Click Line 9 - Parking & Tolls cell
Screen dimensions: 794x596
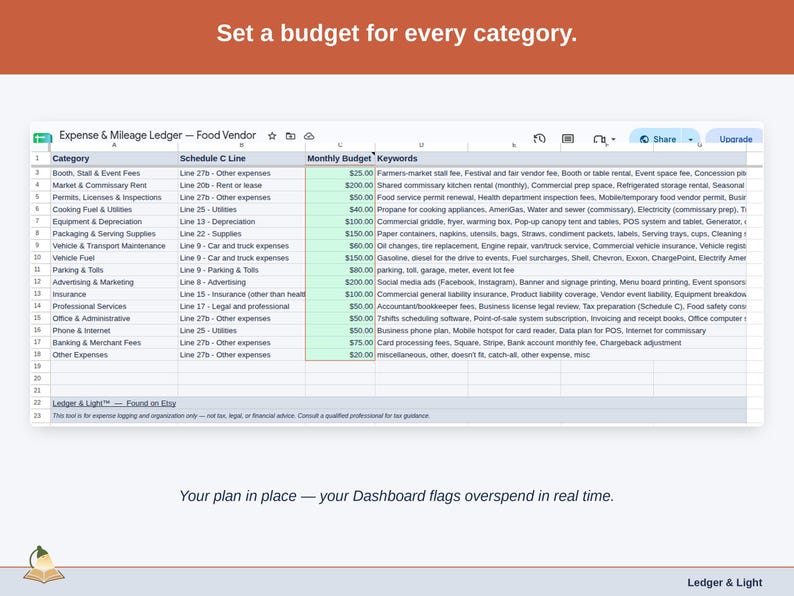pyautogui.click(x=242, y=270)
